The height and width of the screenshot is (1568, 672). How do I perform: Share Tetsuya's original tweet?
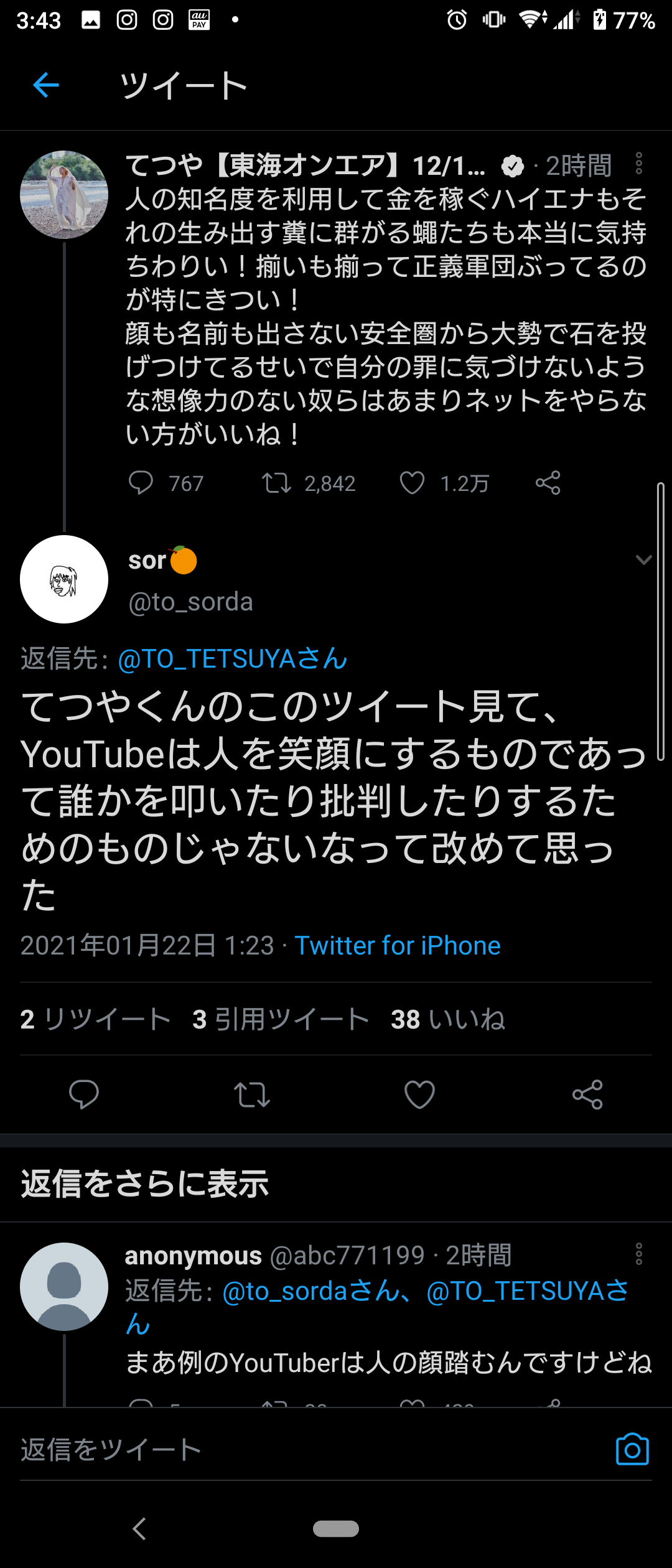click(x=548, y=483)
